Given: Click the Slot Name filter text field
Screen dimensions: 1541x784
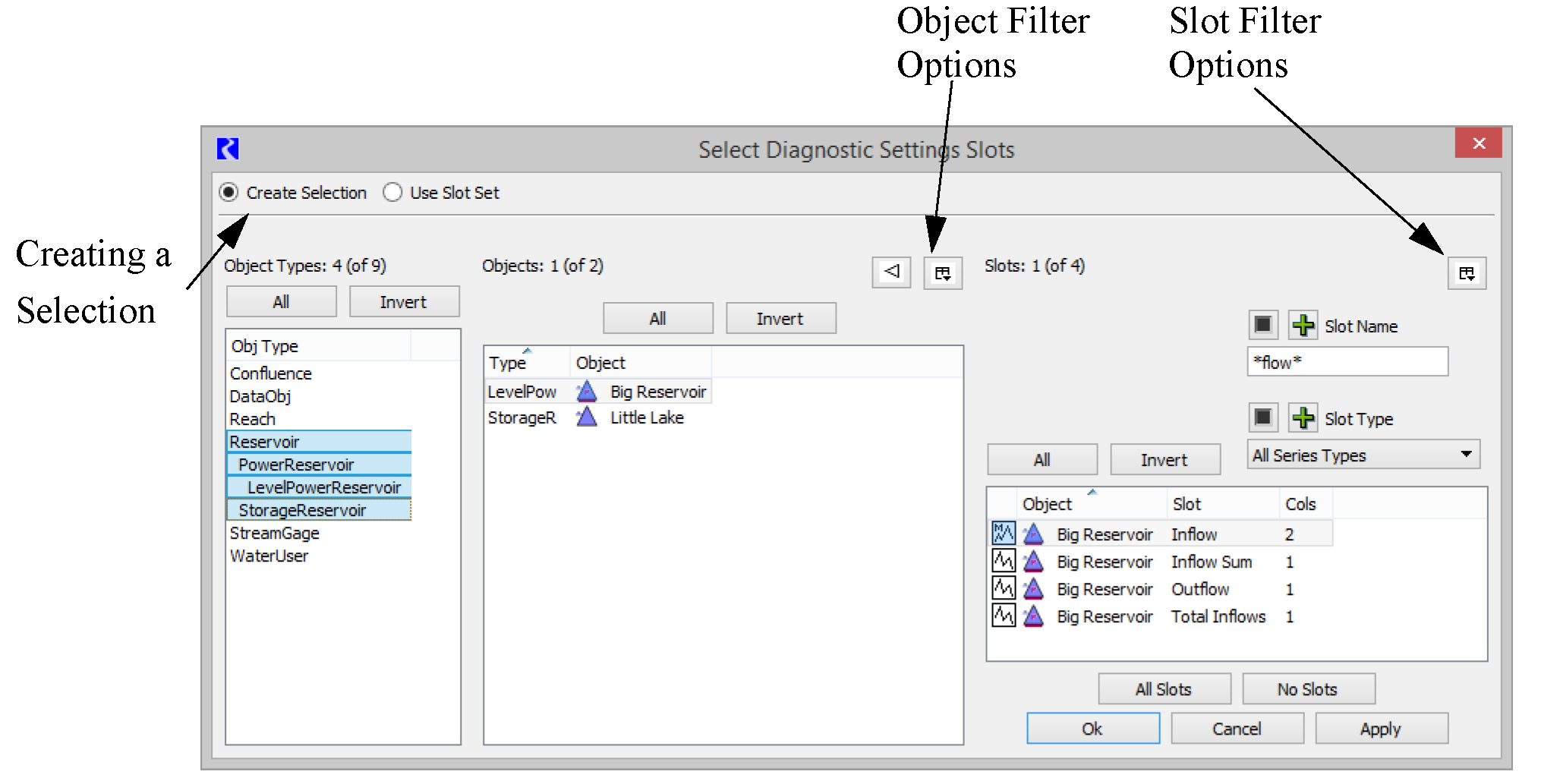Looking at the screenshot, I should coord(1347,362).
